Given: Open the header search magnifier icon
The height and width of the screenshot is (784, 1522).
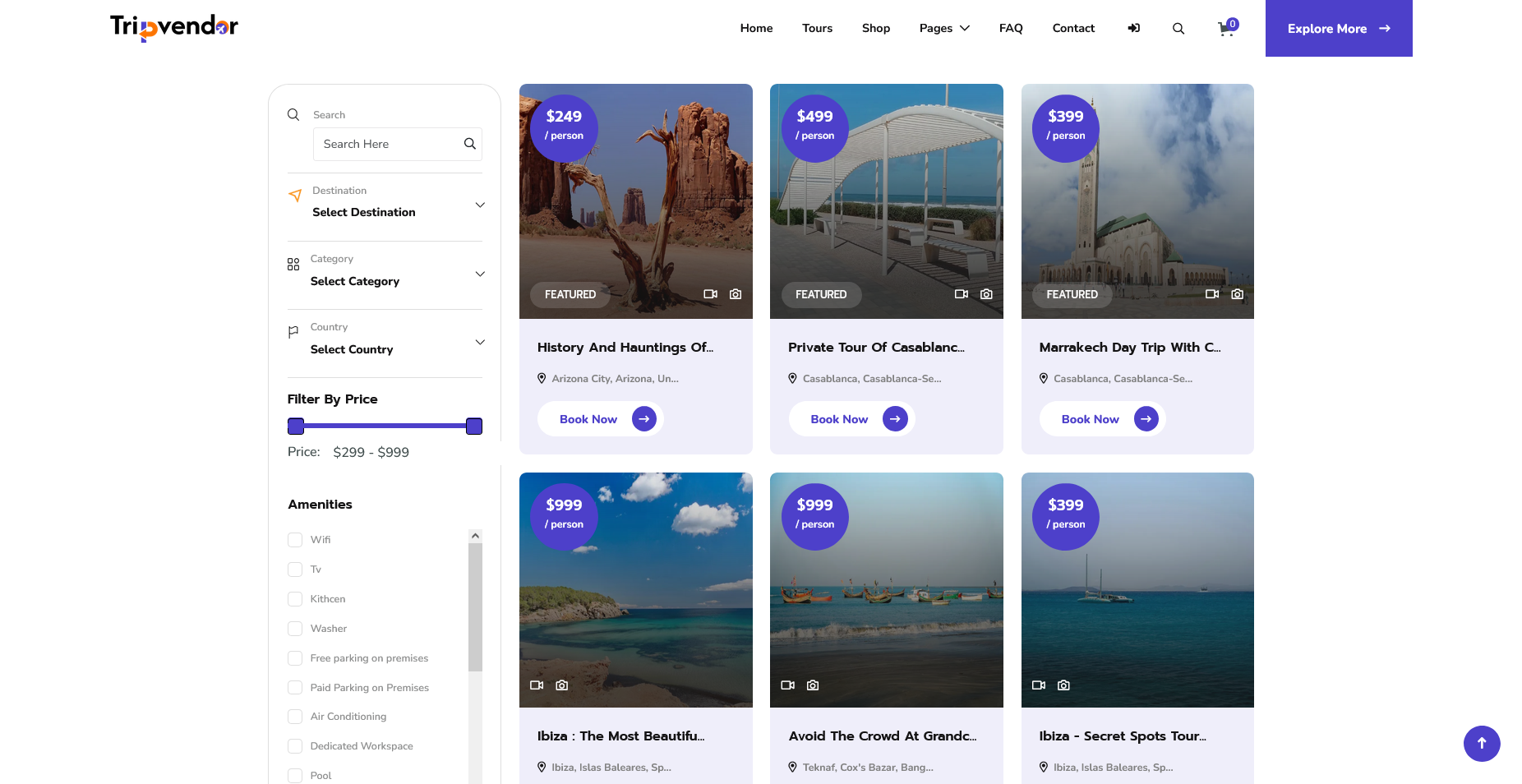Looking at the screenshot, I should pyautogui.click(x=1178, y=29).
